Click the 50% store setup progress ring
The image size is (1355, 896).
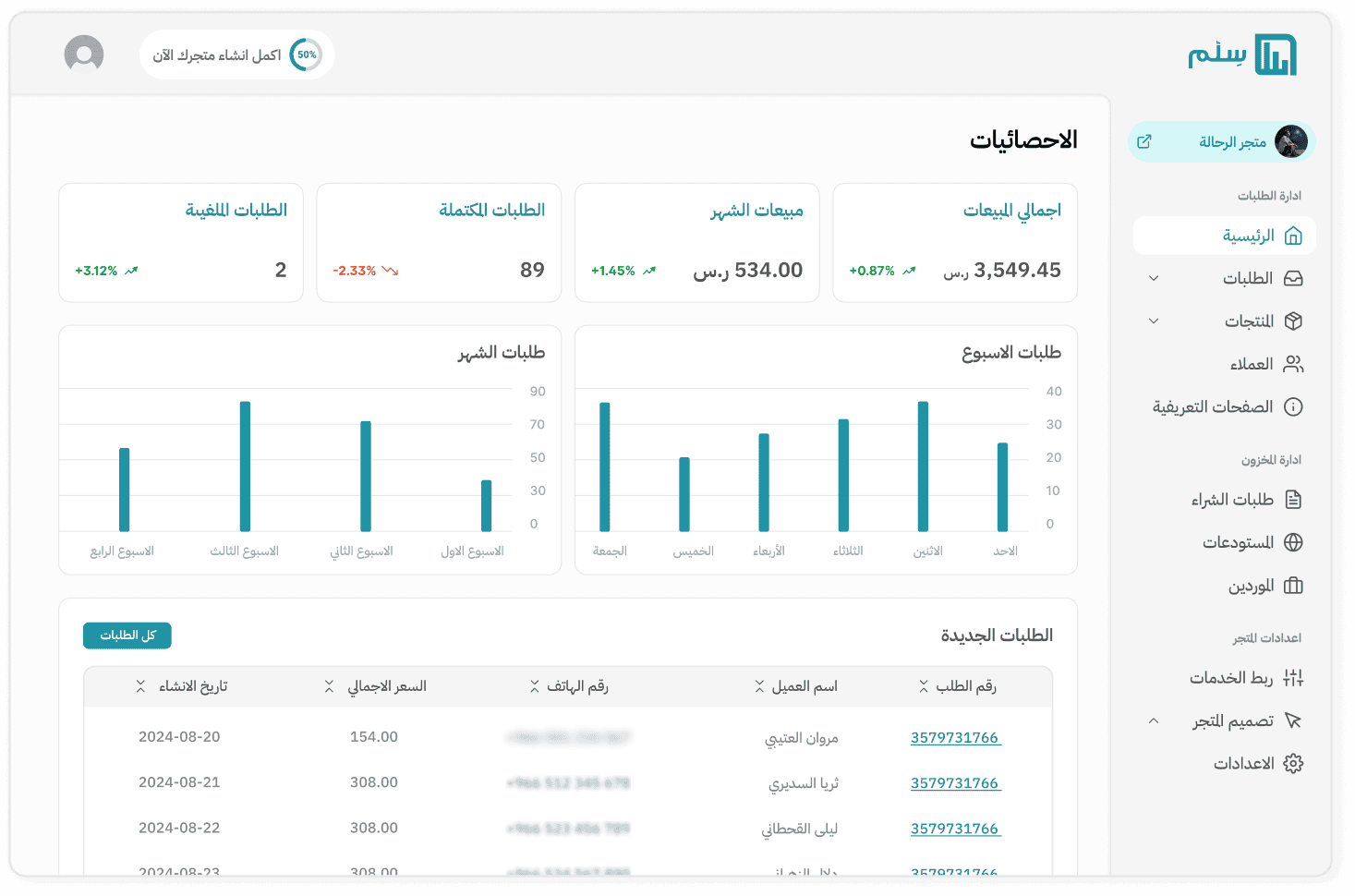point(306,54)
